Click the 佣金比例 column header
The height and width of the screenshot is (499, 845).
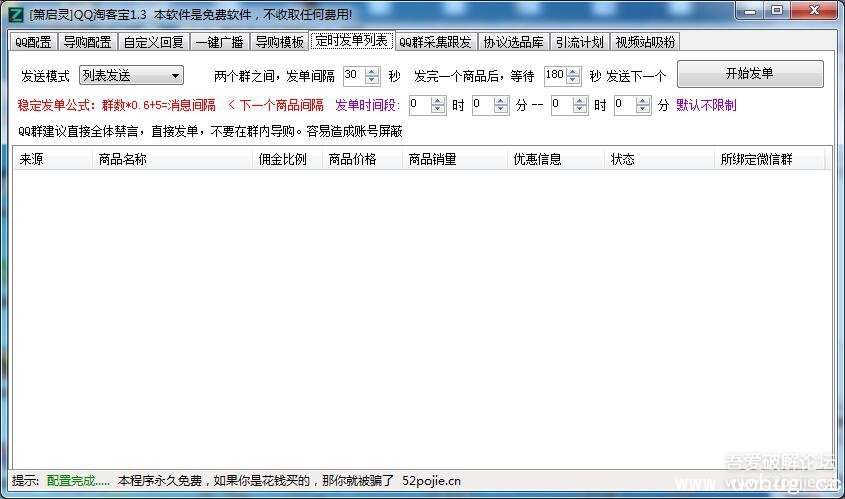(x=287, y=159)
